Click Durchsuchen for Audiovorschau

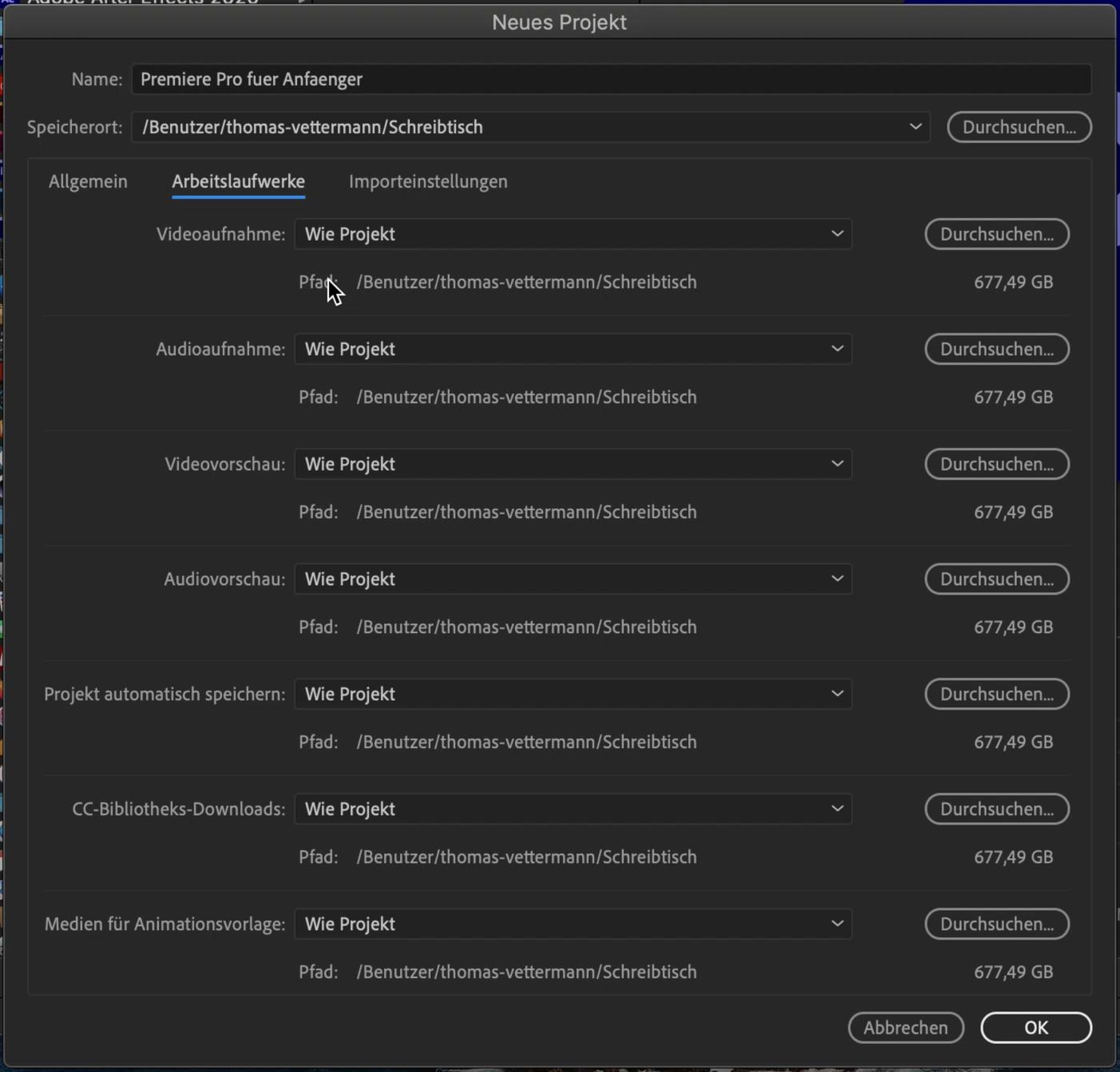tap(996, 579)
